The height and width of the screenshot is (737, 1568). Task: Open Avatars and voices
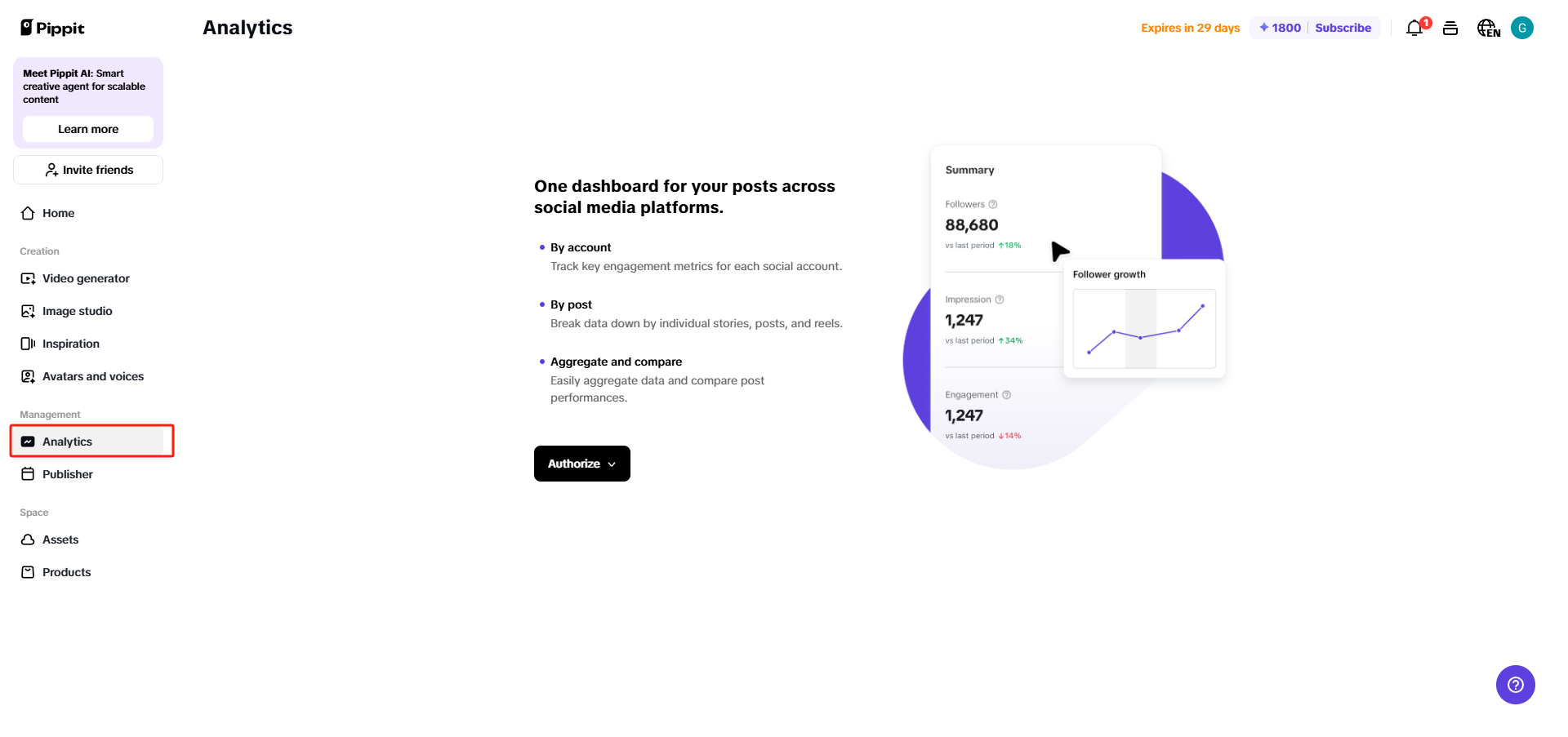pyautogui.click(x=93, y=376)
